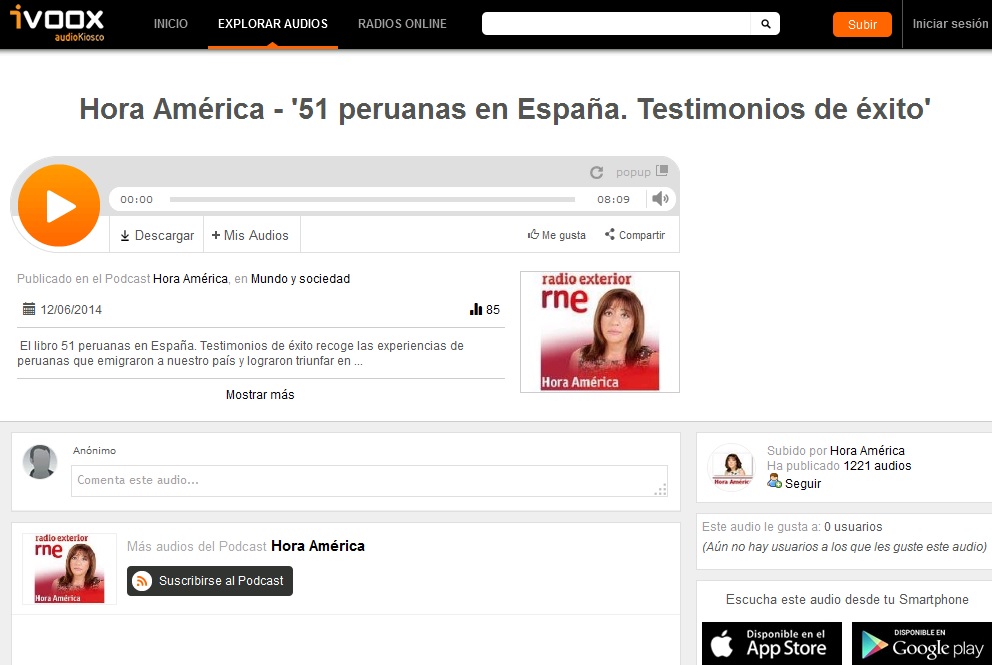Open the large Hora América cover image
992x665 pixels.
tap(600, 332)
